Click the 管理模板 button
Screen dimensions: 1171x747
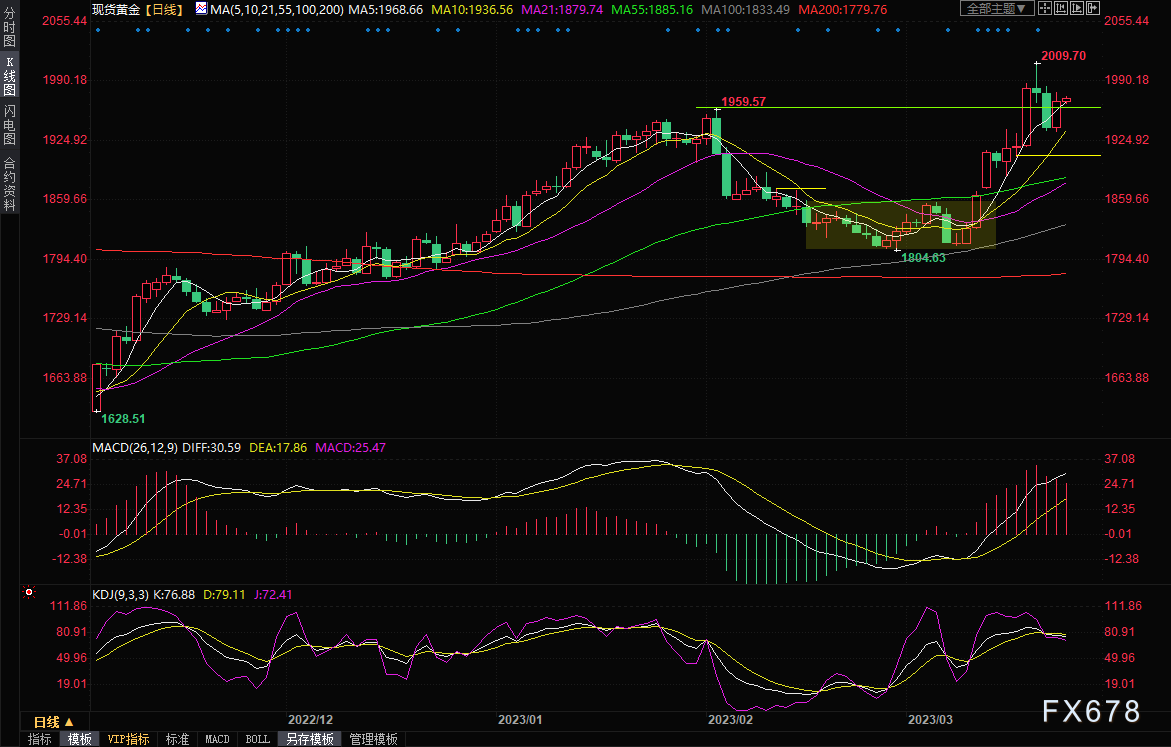coord(373,739)
